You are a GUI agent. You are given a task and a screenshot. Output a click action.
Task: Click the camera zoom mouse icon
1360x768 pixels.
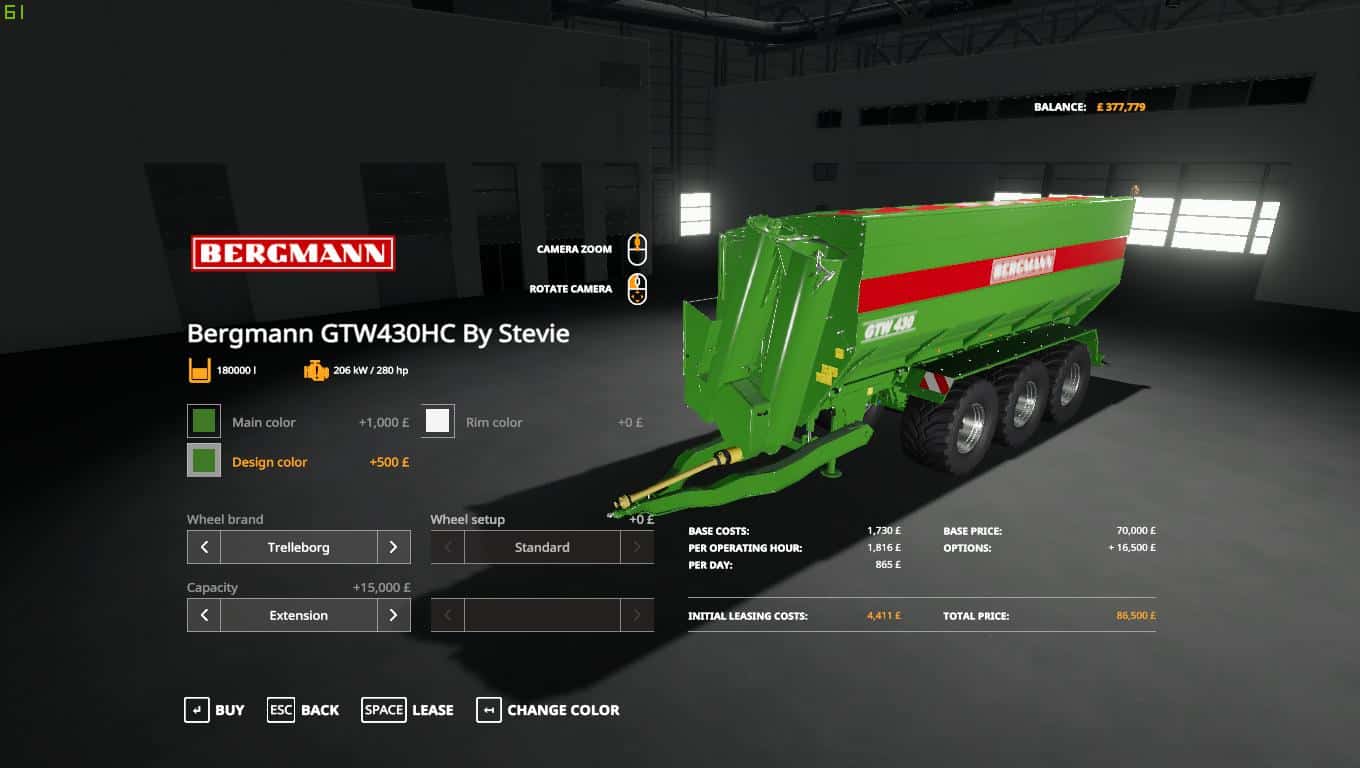[637, 249]
